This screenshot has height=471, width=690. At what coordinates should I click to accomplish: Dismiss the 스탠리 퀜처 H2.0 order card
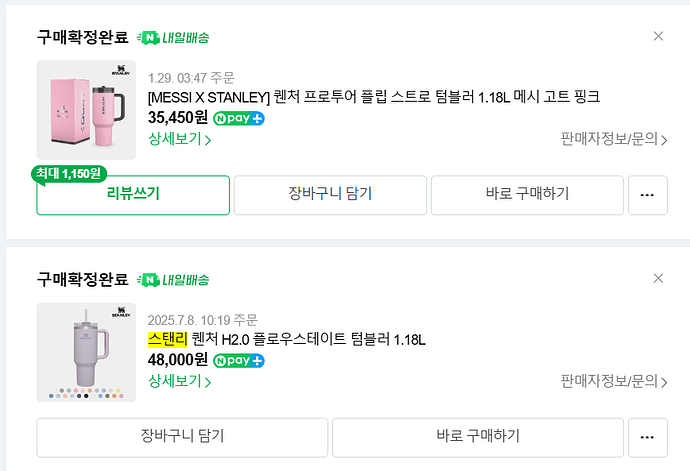point(658,278)
